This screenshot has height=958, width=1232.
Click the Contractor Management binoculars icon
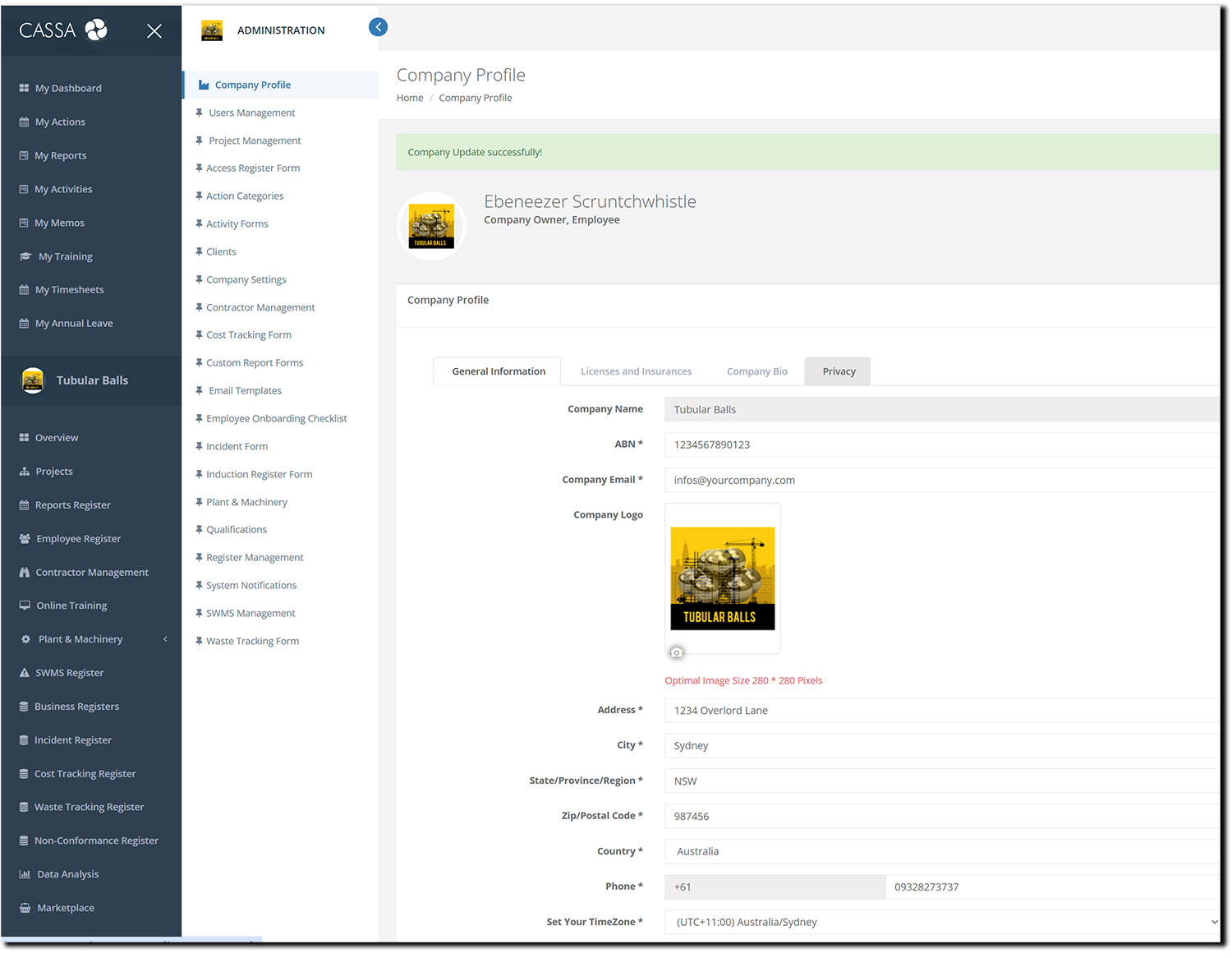pyautogui.click(x=24, y=573)
